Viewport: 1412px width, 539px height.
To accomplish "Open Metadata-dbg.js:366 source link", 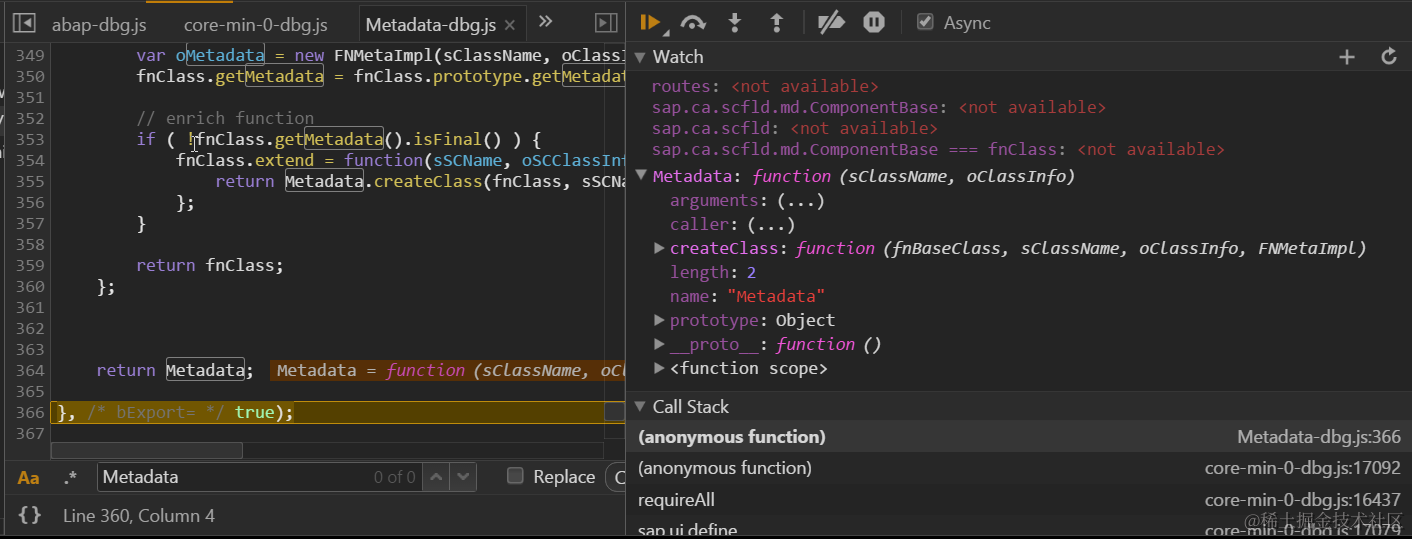I will point(1318,437).
